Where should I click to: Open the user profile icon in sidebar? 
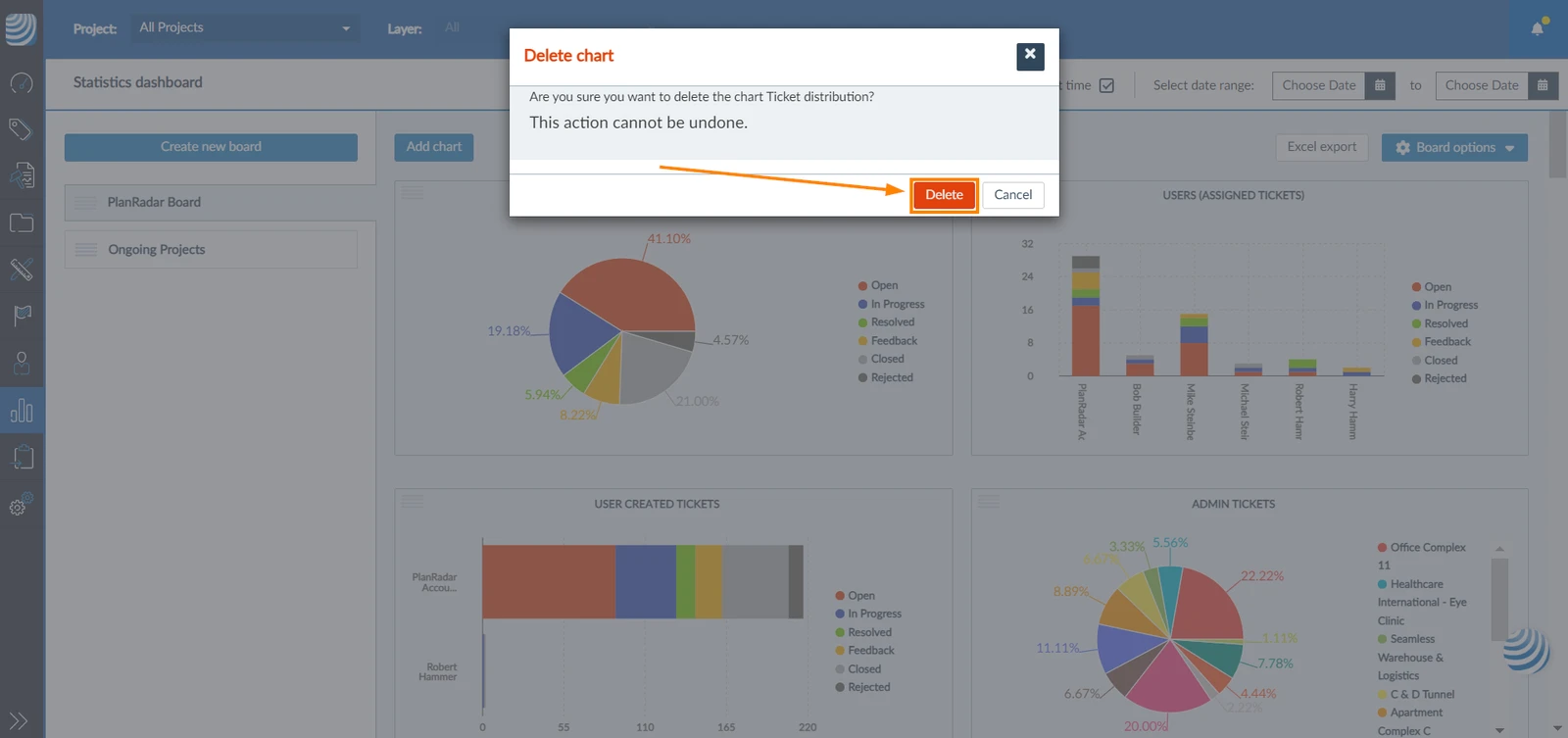coord(22,363)
